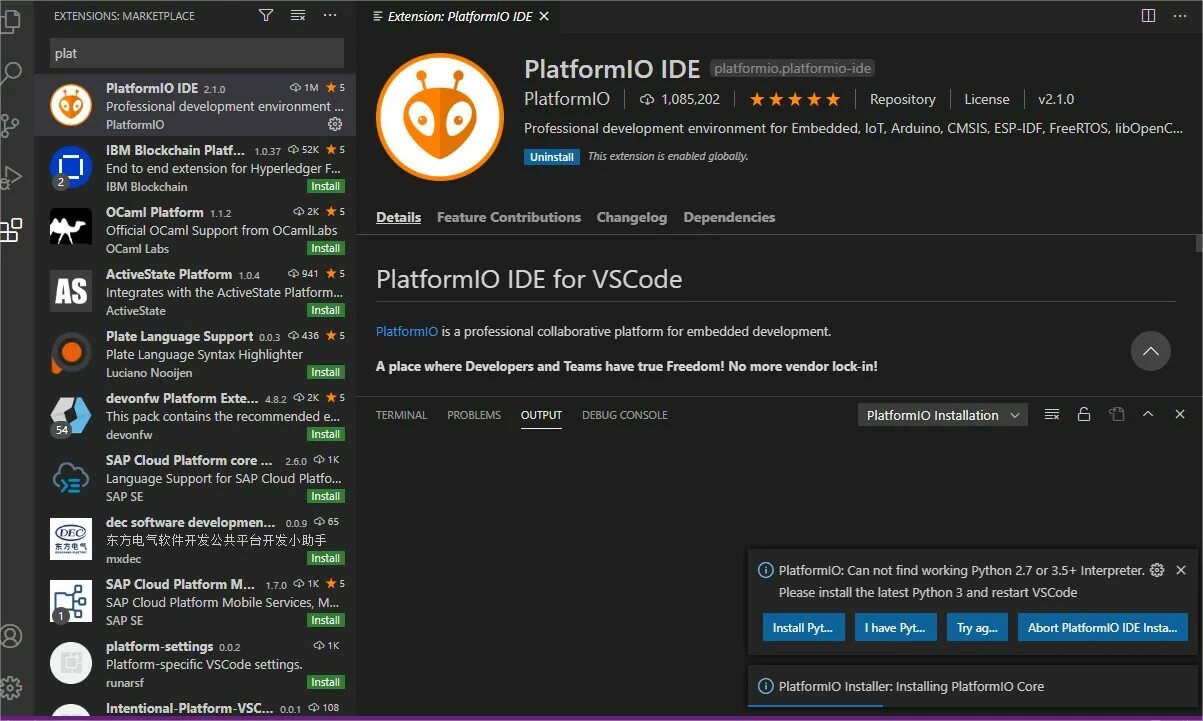Image resolution: width=1203 pixels, height=721 pixels.
Task: Open the Manage gear in the activity bar
Action: pos(11,688)
